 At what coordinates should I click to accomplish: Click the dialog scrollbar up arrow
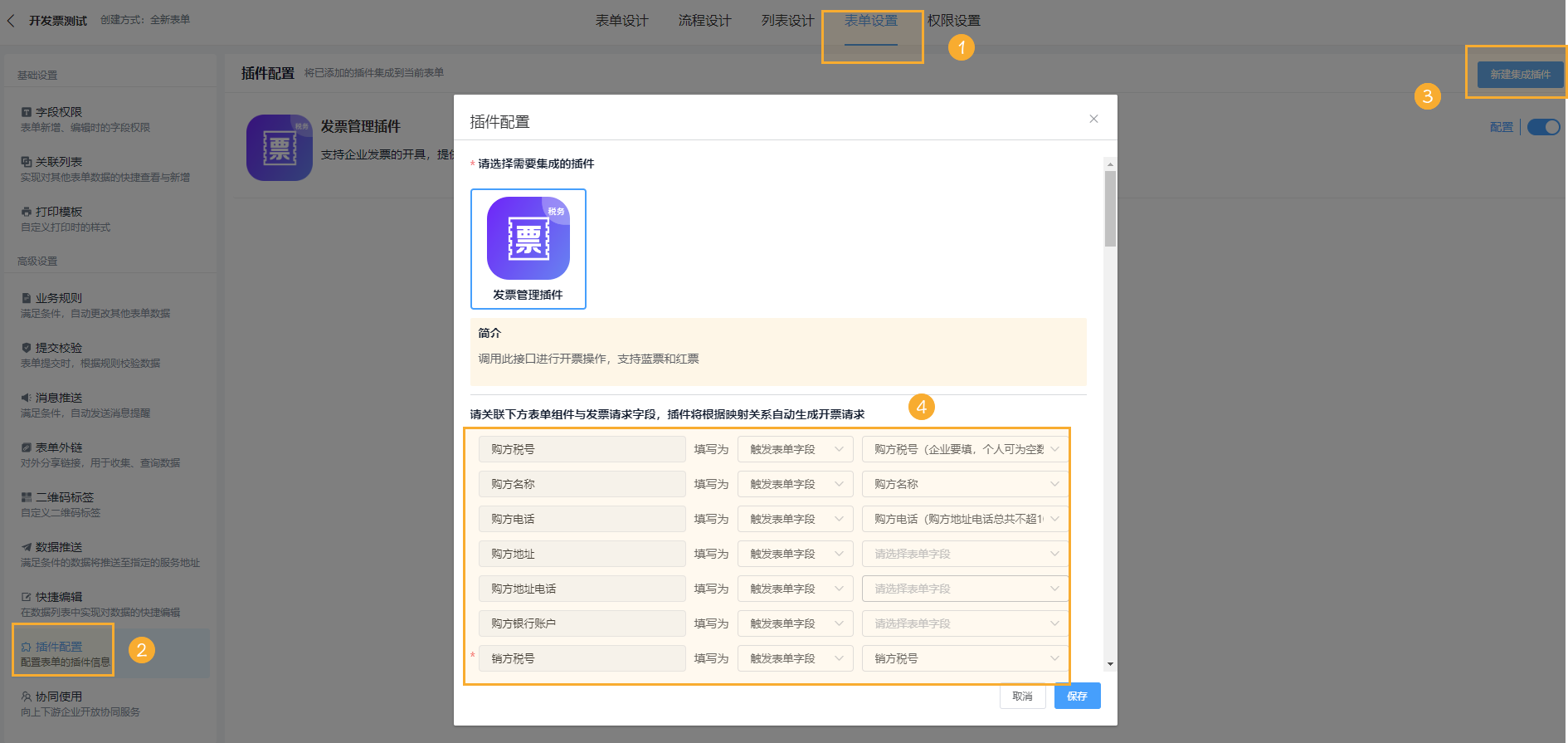click(1110, 164)
